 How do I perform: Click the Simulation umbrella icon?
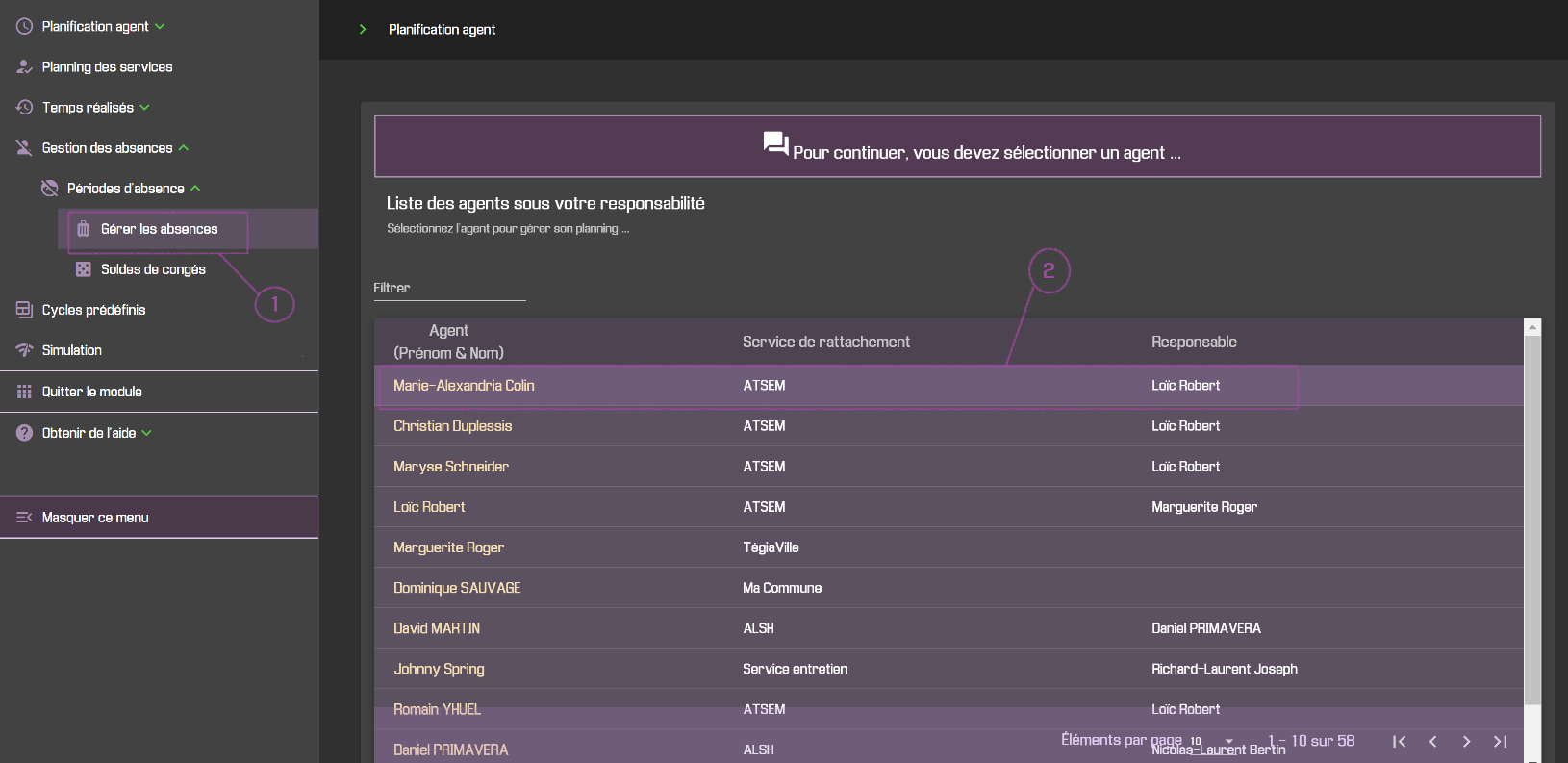24,350
